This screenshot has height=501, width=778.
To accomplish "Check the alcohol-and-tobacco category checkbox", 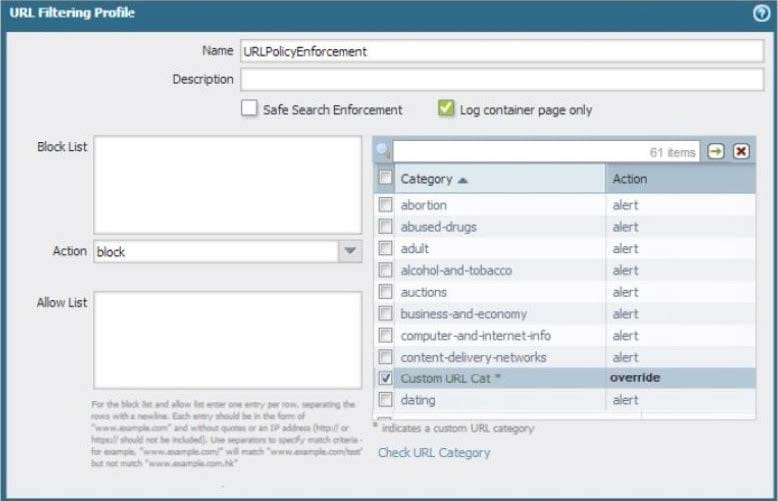I will pos(385,270).
